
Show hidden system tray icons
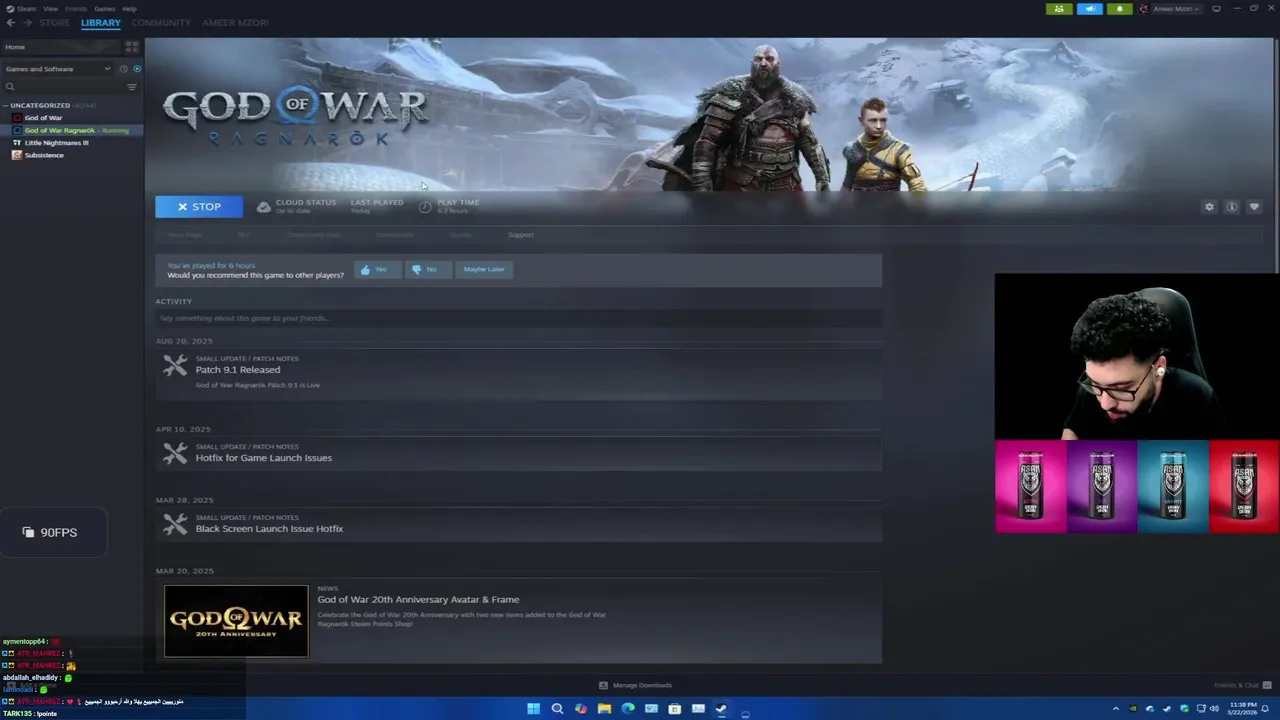(x=1116, y=709)
